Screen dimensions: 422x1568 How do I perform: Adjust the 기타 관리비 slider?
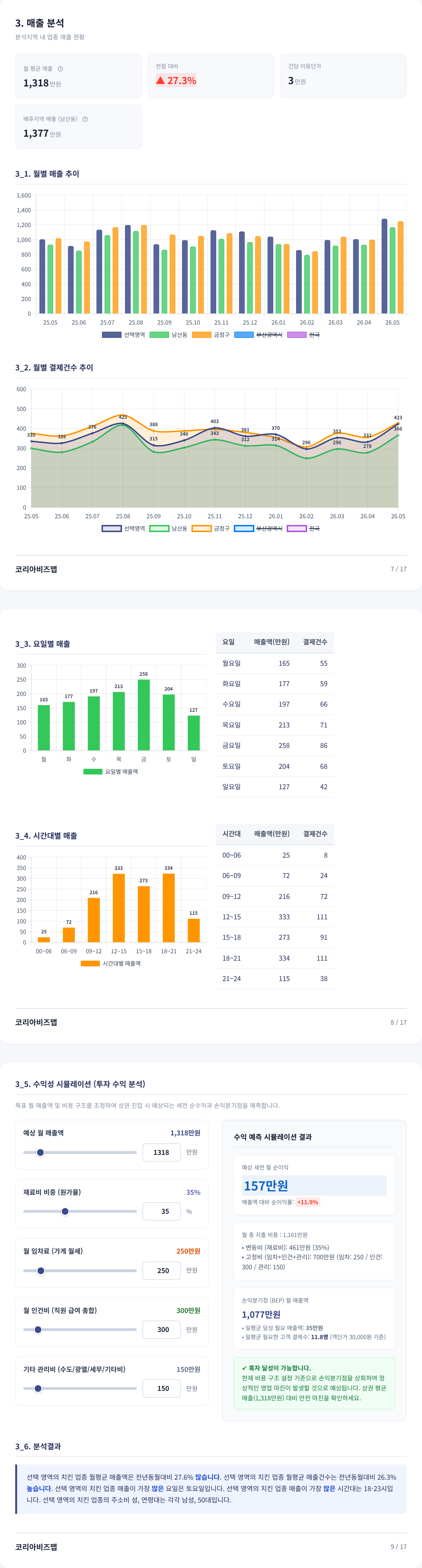(x=80, y=1389)
